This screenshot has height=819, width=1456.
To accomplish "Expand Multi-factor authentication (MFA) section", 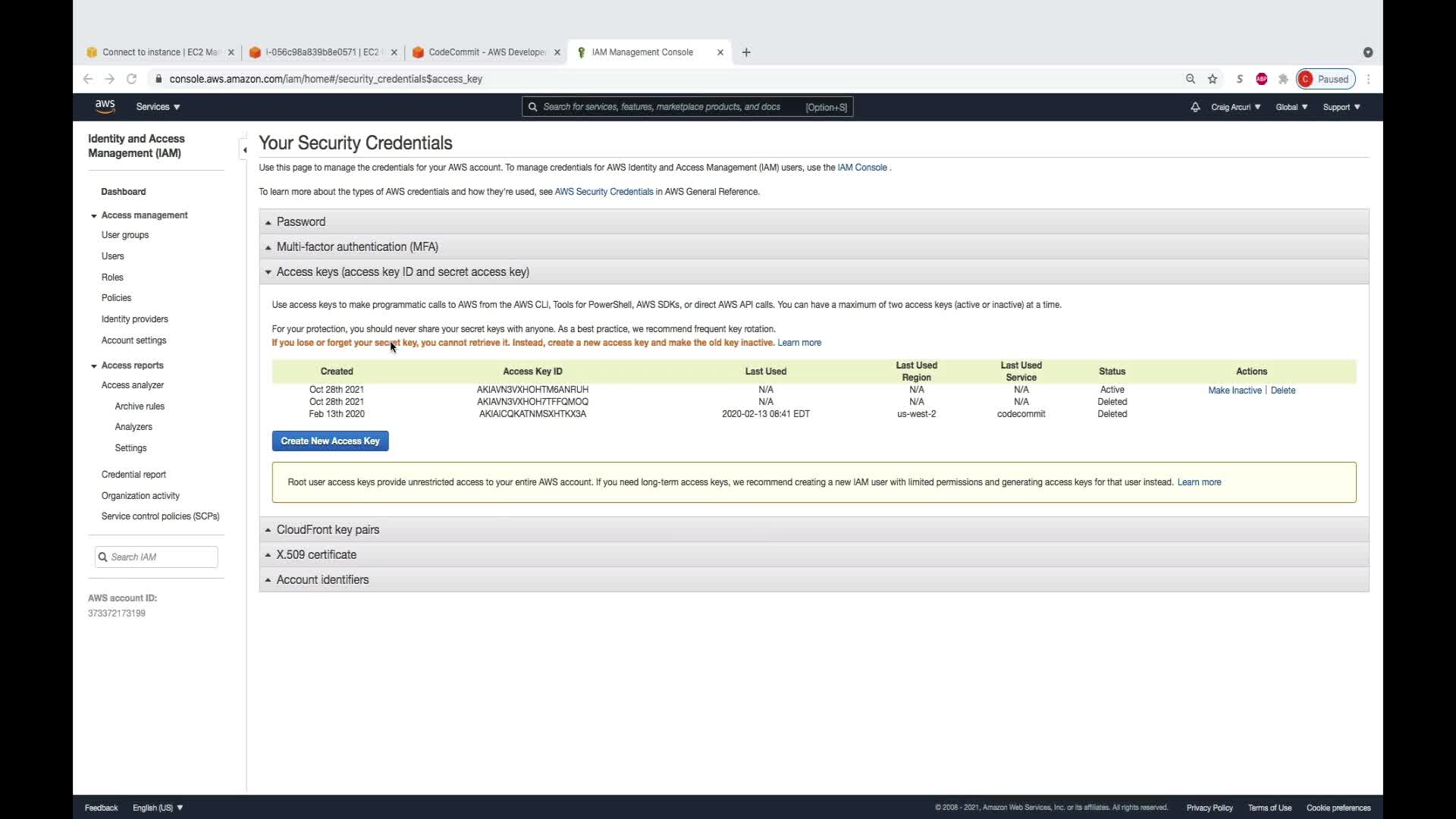I will pos(357,246).
